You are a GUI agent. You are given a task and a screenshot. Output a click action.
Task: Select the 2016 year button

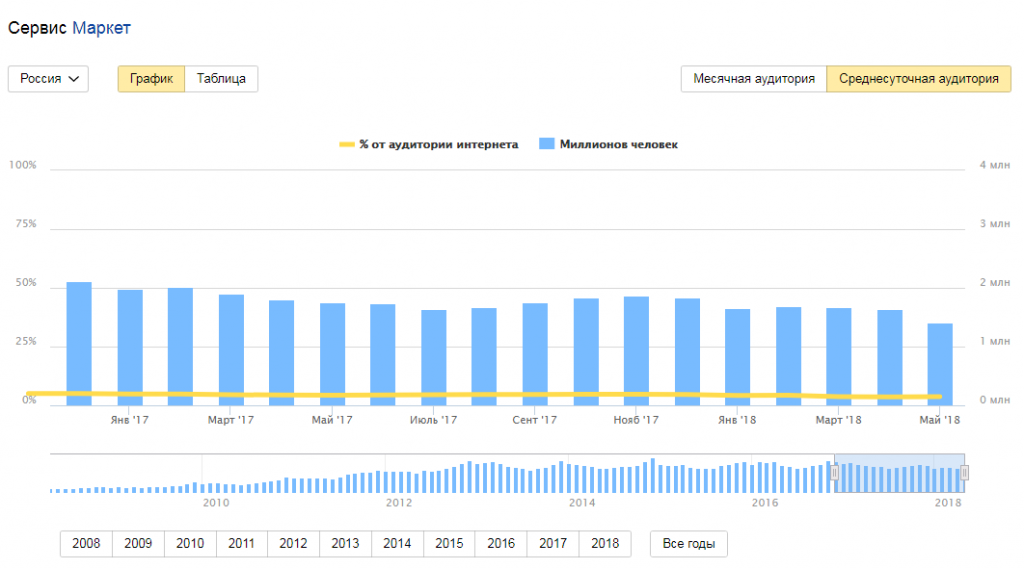click(501, 544)
